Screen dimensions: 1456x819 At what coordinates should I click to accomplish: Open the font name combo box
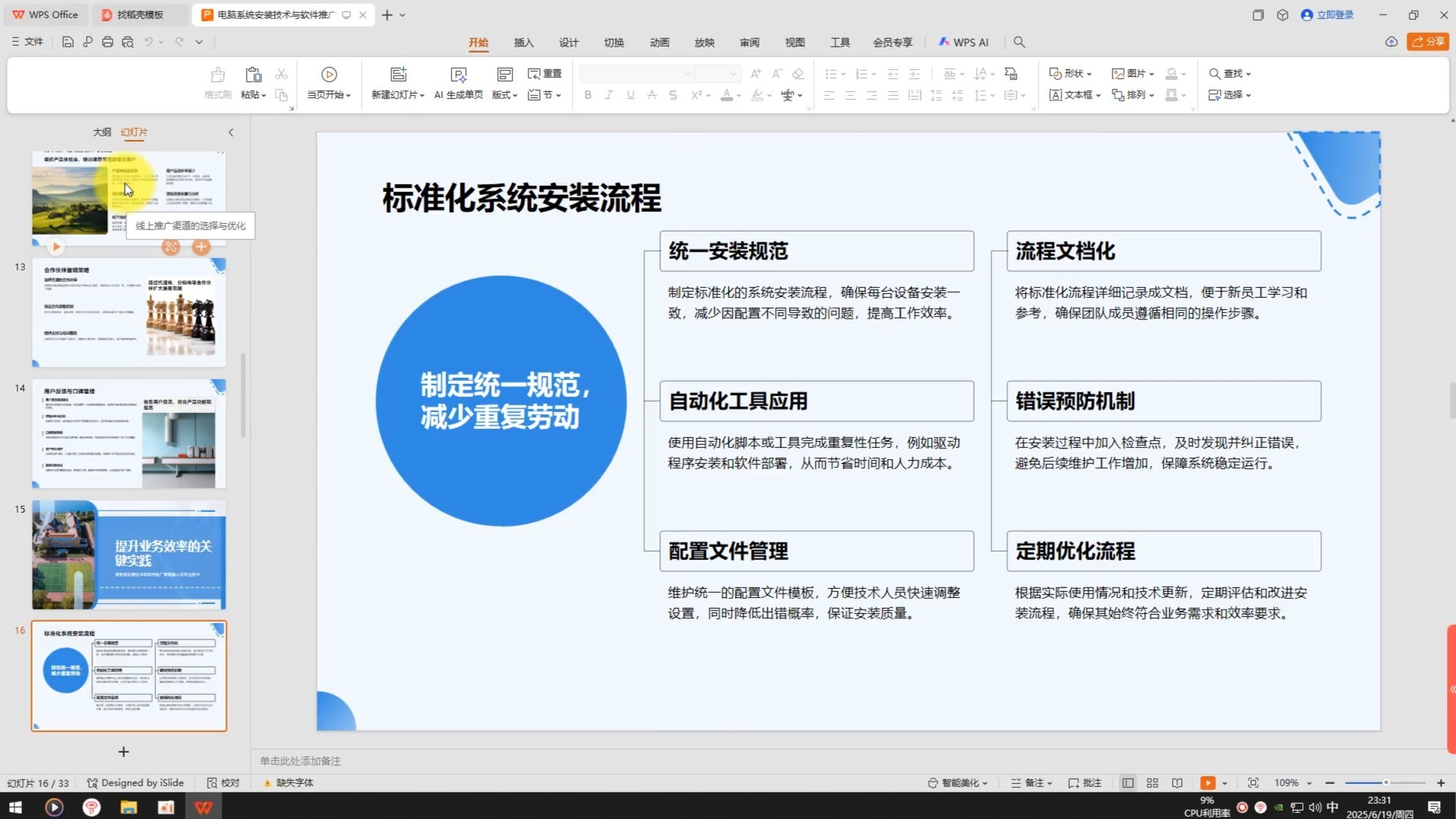[637, 74]
